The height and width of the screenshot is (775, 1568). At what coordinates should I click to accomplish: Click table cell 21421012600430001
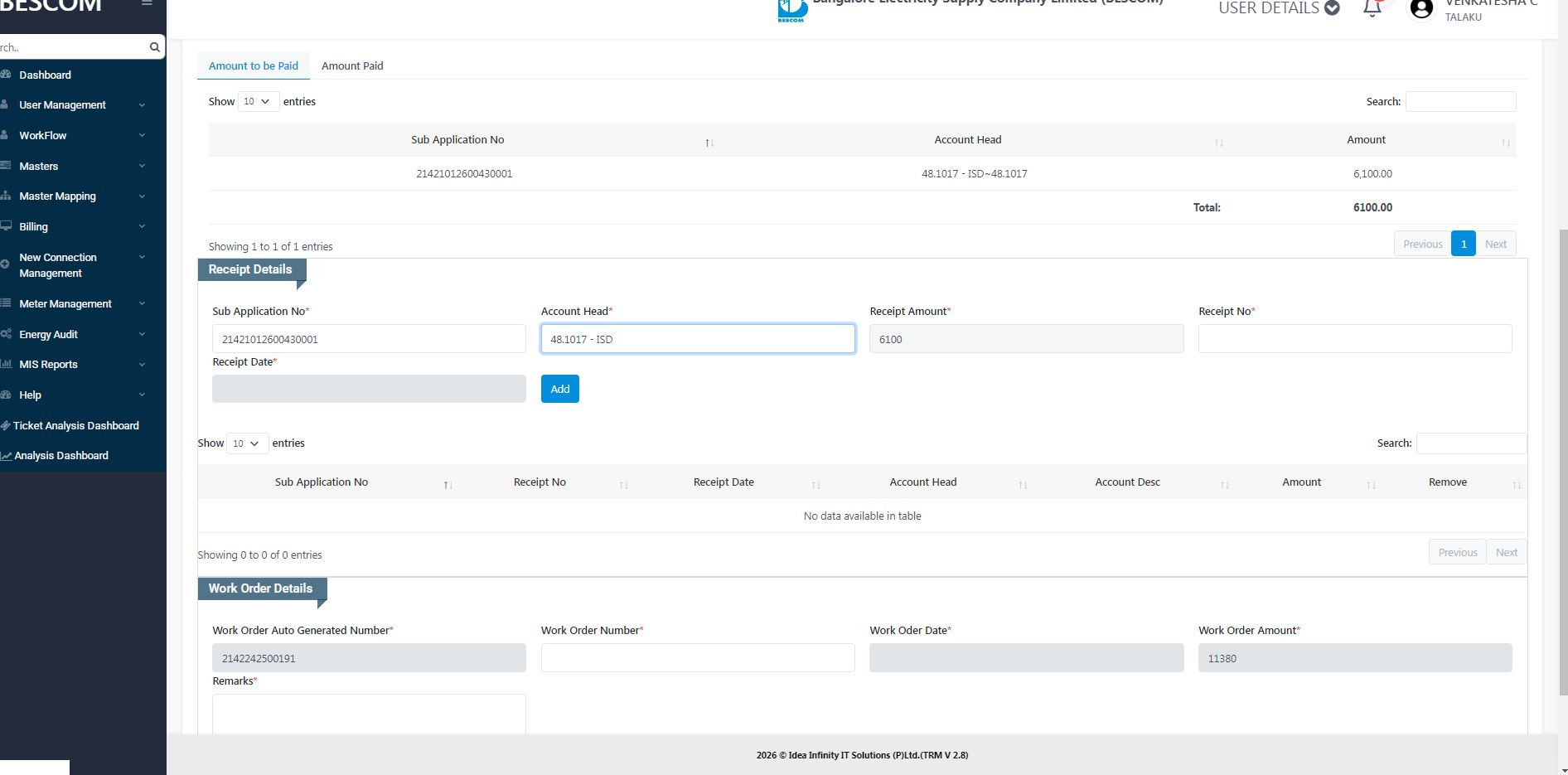point(464,174)
